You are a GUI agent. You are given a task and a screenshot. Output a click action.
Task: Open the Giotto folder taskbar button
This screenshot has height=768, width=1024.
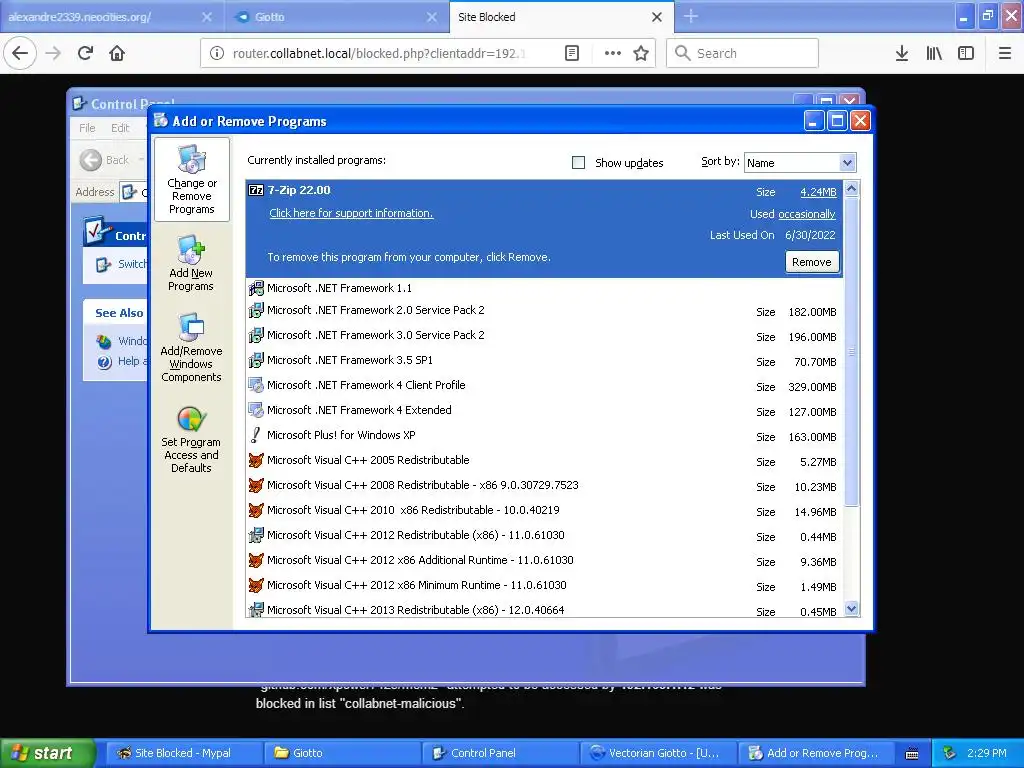(x=342, y=753)
